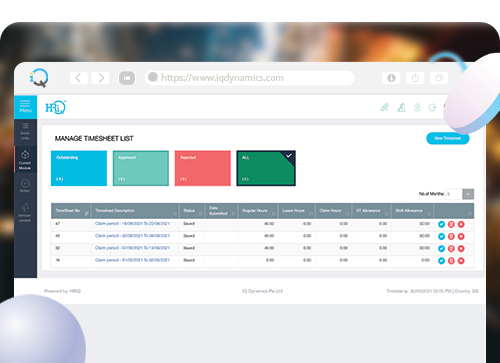Open the Announcement megaphone sidebar item

pyautogui.click(x=25, y=212)
